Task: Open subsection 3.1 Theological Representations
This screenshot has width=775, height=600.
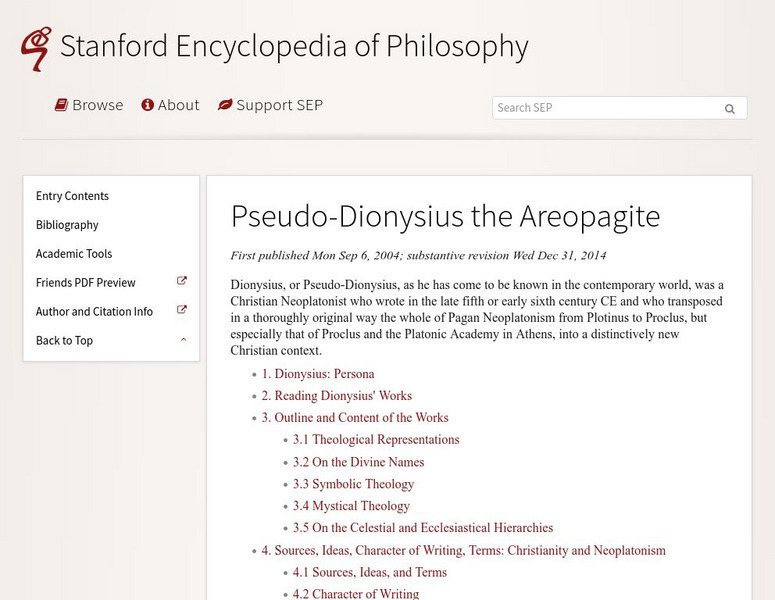Action: tap(376, 440)
